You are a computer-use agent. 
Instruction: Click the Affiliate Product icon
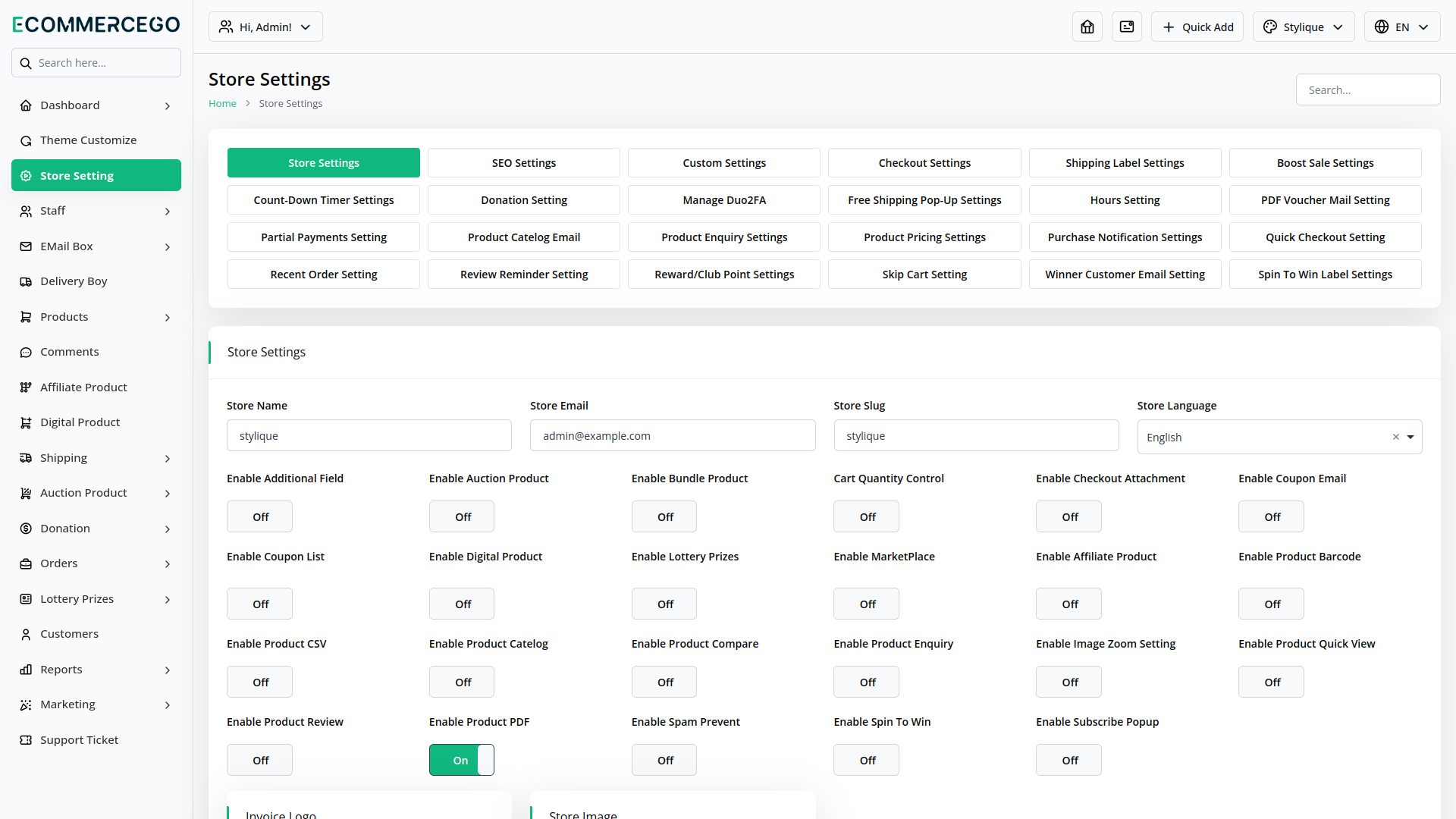click(x=26, y=388)
